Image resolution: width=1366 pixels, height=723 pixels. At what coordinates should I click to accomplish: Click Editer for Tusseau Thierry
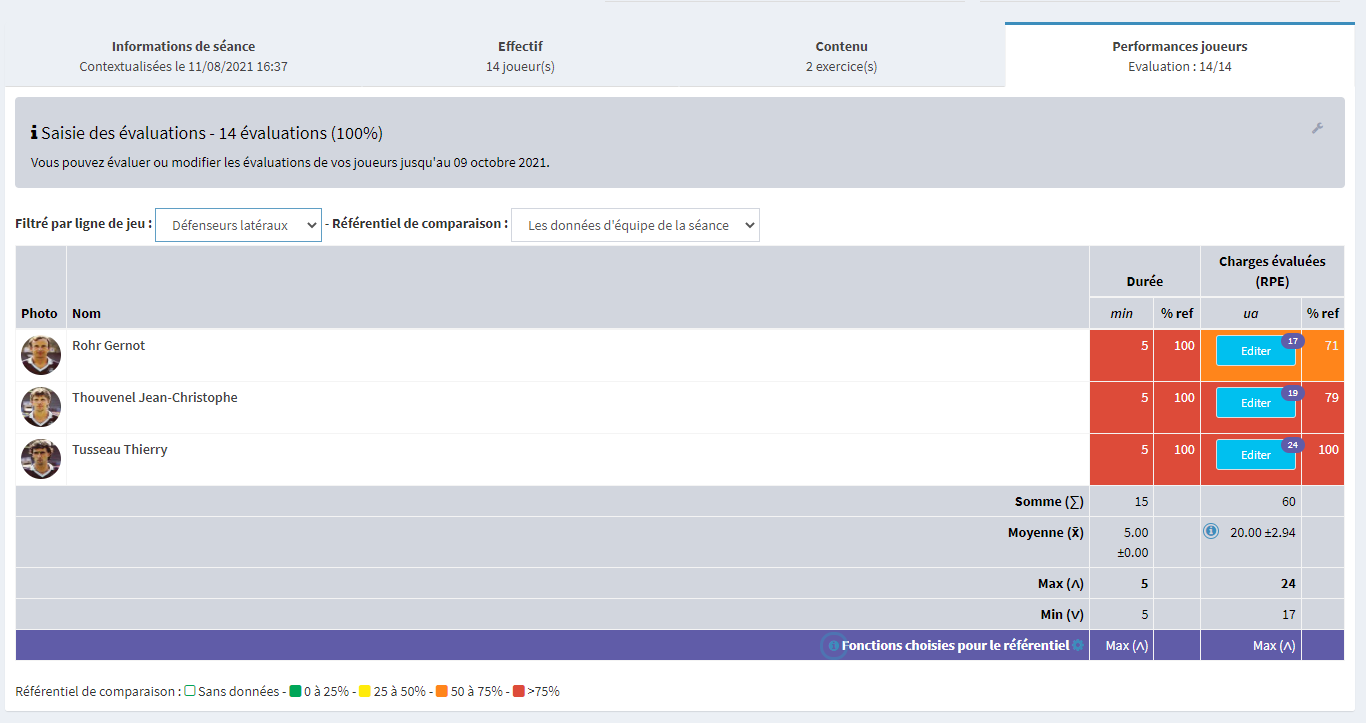click(1255, 455)
